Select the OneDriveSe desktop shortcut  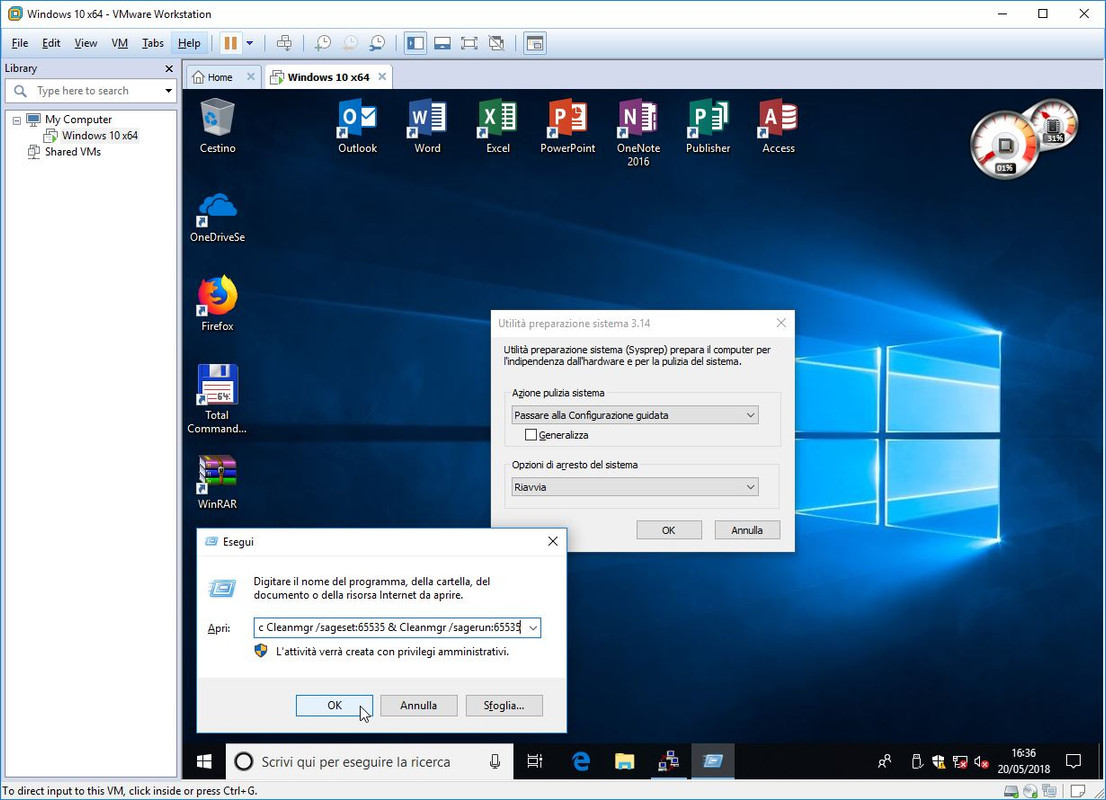pos(217,217)
